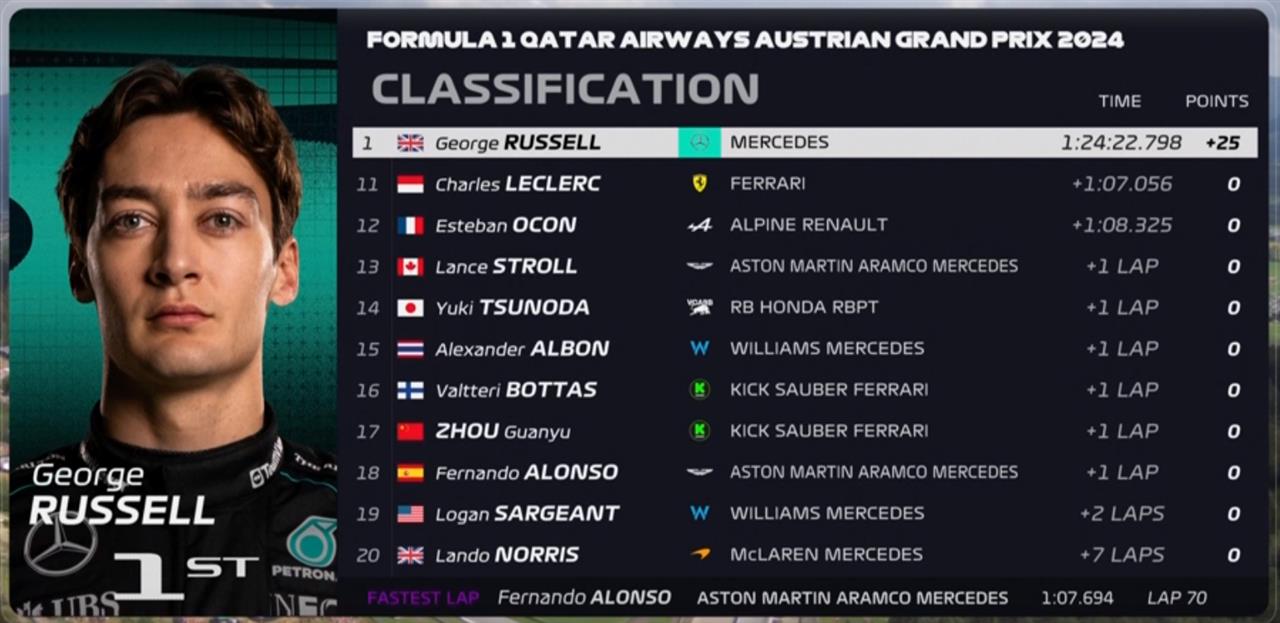Click the Japanese flag by Tsunoda
The height and width of the screenshot is (623, 1280).
coord(410,308)
